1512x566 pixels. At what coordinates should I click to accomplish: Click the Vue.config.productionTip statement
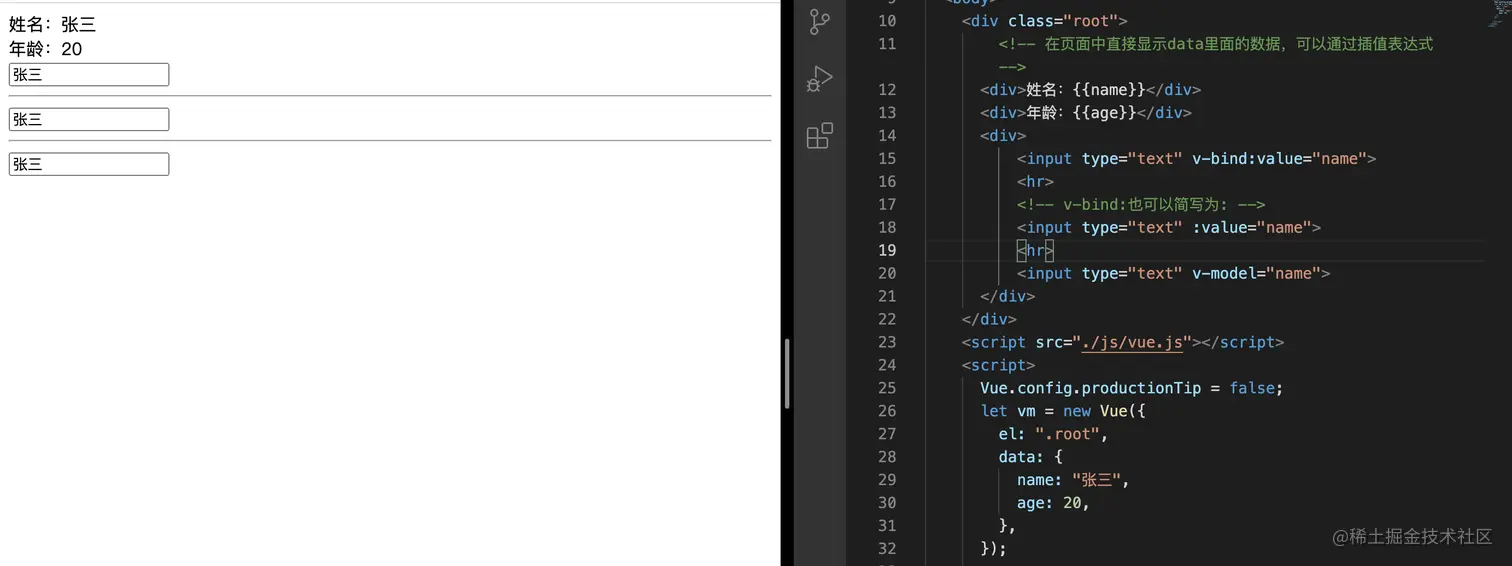pos(1131,388)
